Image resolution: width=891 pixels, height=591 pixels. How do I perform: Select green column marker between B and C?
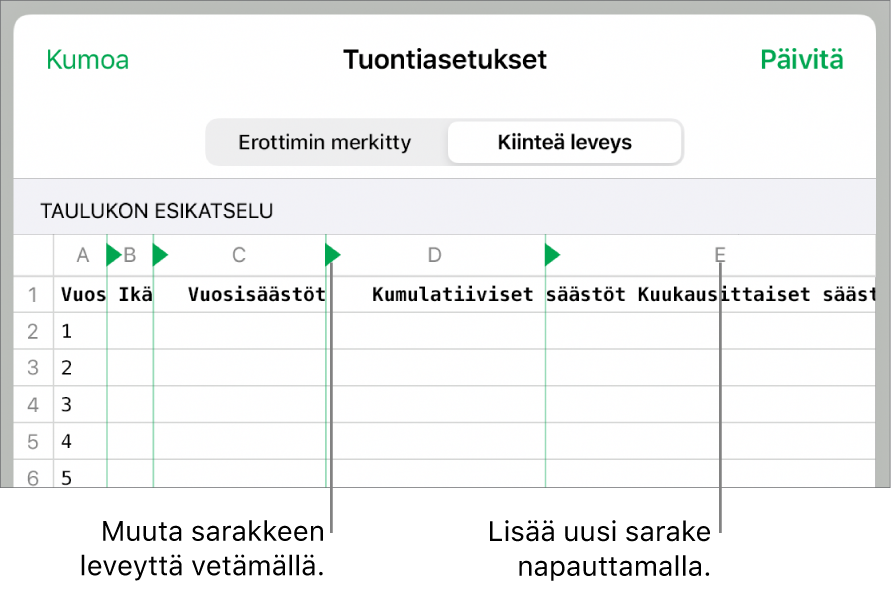click(160, 255)
